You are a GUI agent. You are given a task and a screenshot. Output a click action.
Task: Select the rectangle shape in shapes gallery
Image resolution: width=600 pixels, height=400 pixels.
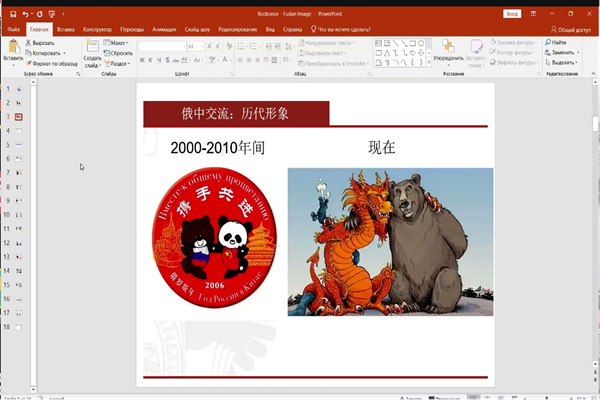click(x=412, y=43)
